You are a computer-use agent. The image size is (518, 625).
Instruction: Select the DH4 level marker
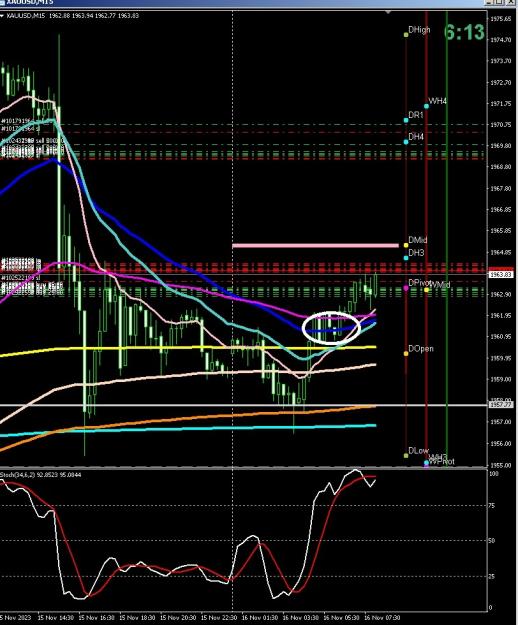[406, 142]
